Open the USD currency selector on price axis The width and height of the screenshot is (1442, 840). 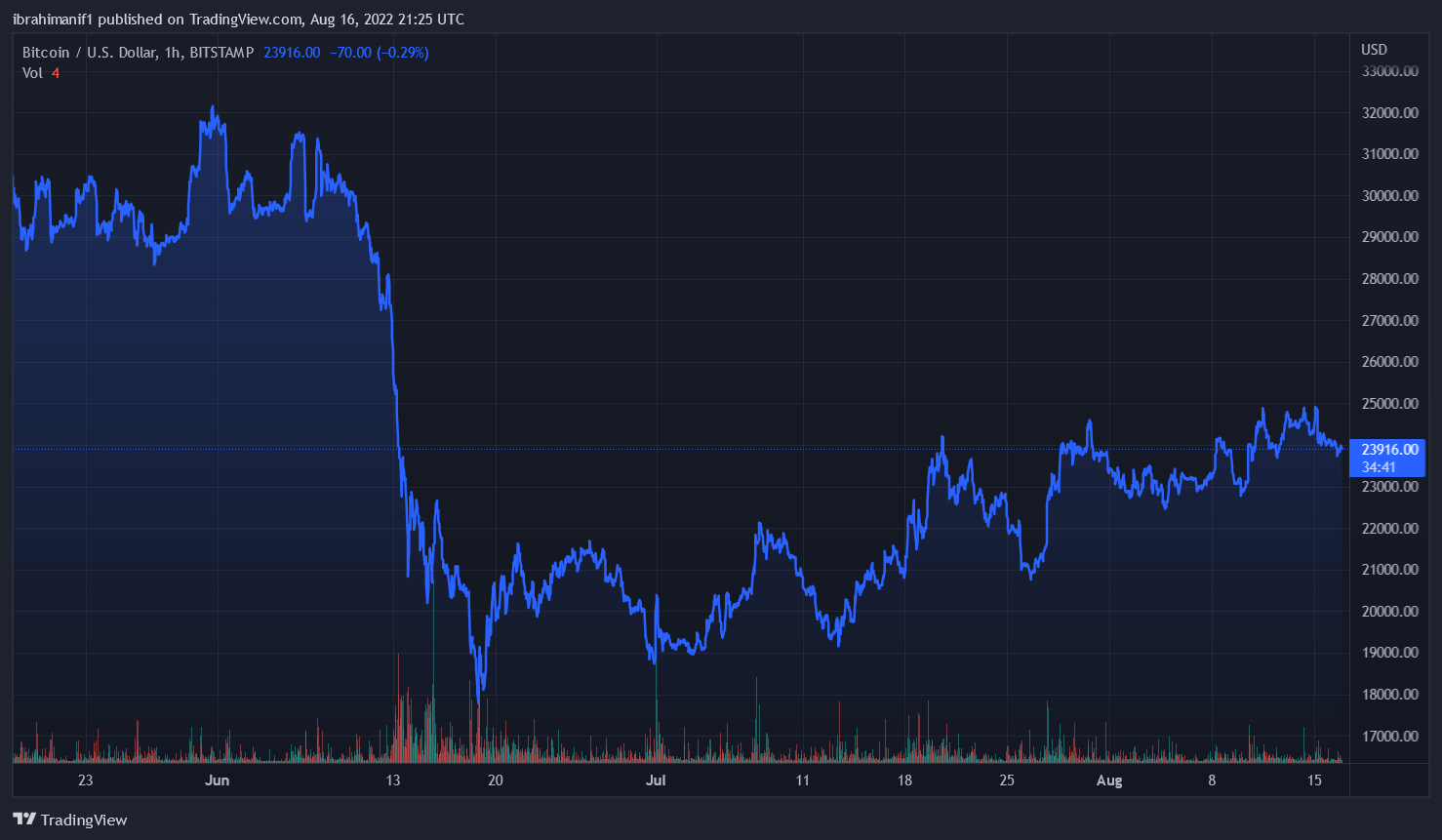coord(1374,50)
